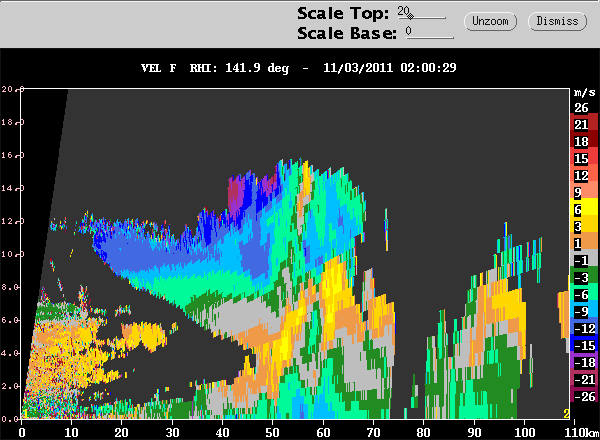Adjust the Scale Top slider handle
600x440 pixels.
[x=410, y=16]
